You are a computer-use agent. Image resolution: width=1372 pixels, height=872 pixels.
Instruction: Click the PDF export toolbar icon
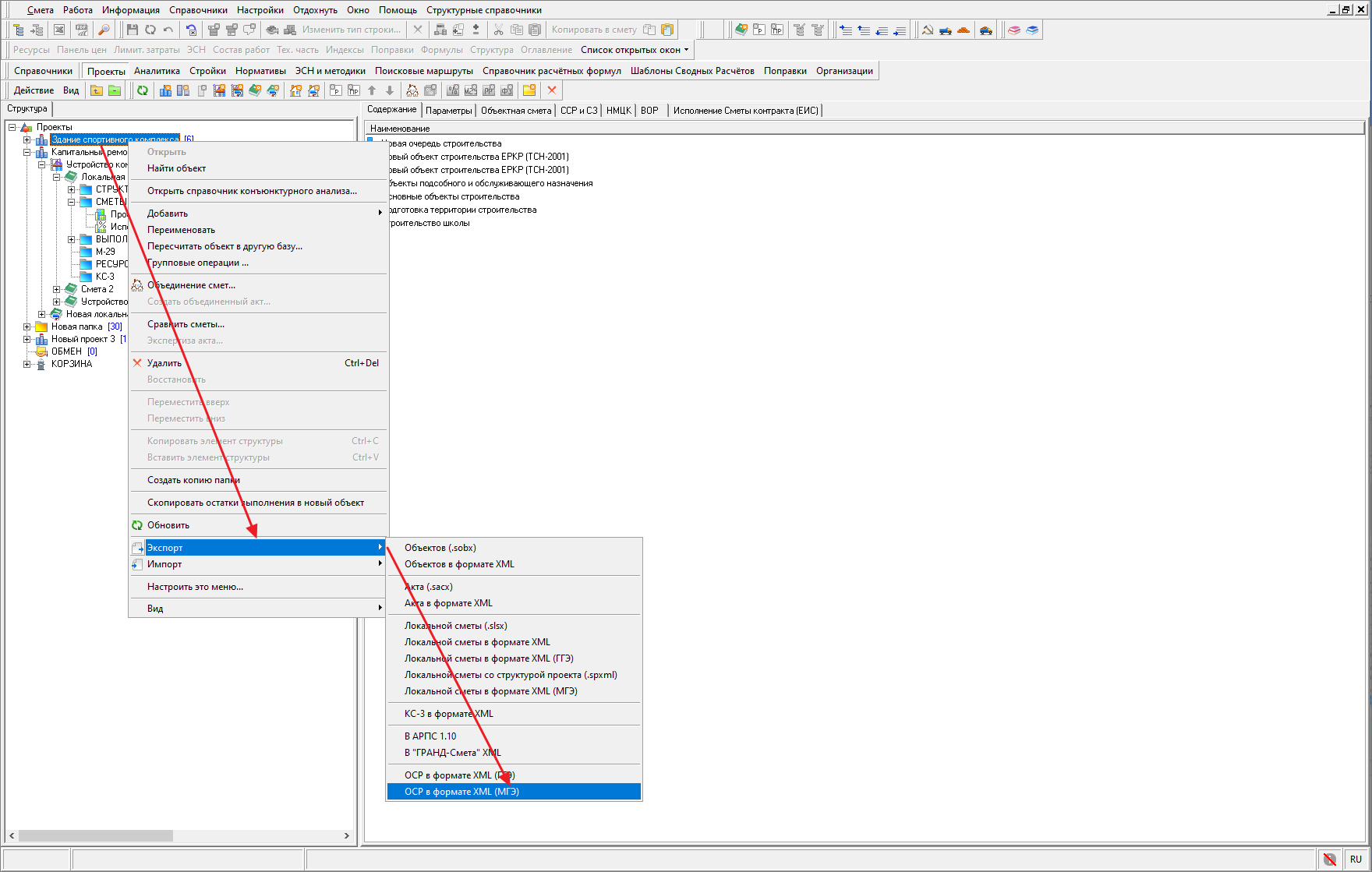[82, 30]
